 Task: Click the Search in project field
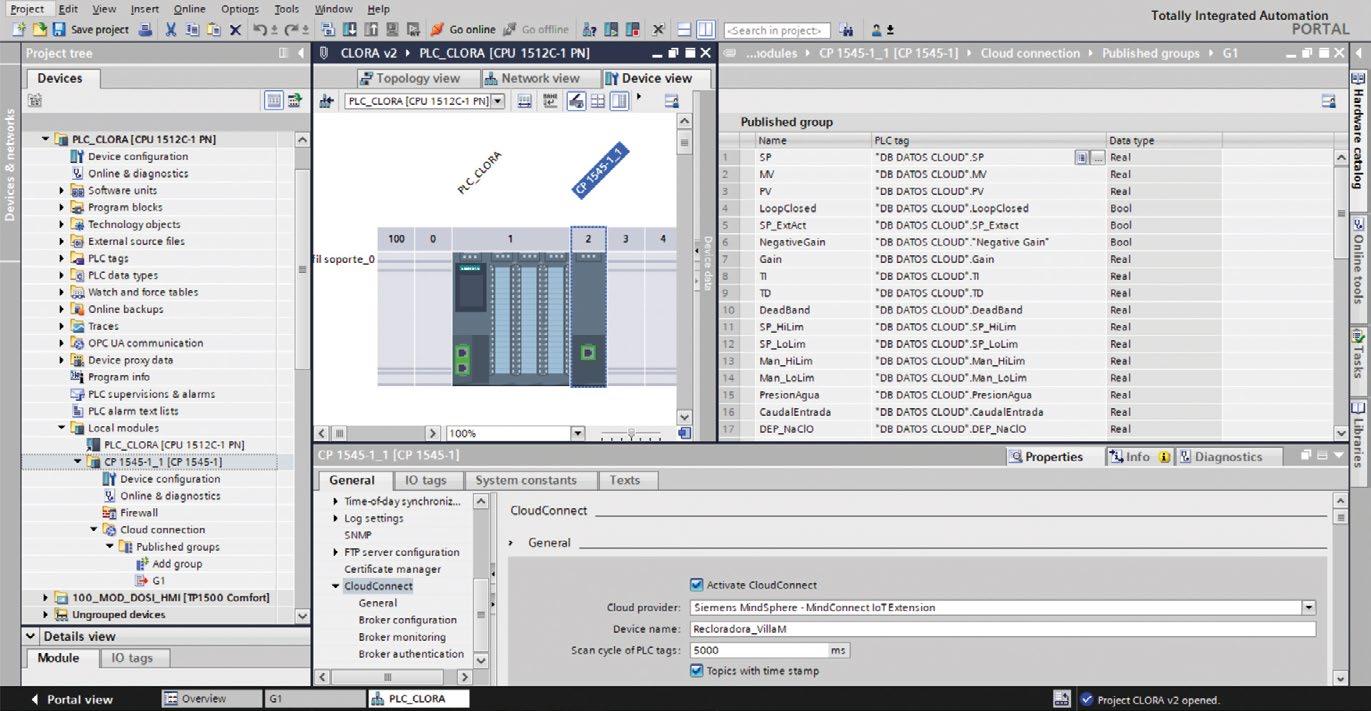tap(777, 30)
